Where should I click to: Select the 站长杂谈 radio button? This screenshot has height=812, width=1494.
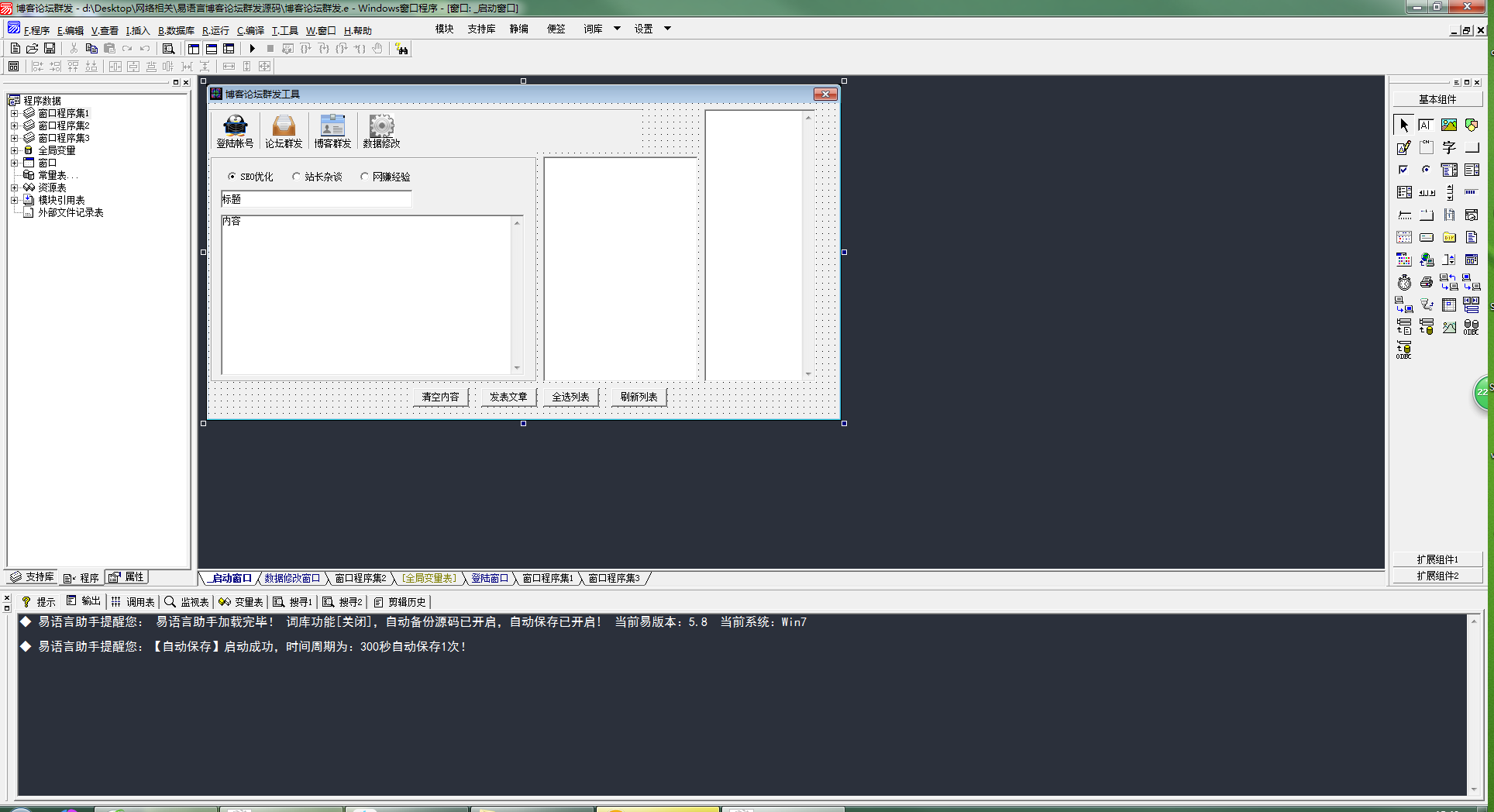click(296, 177)
